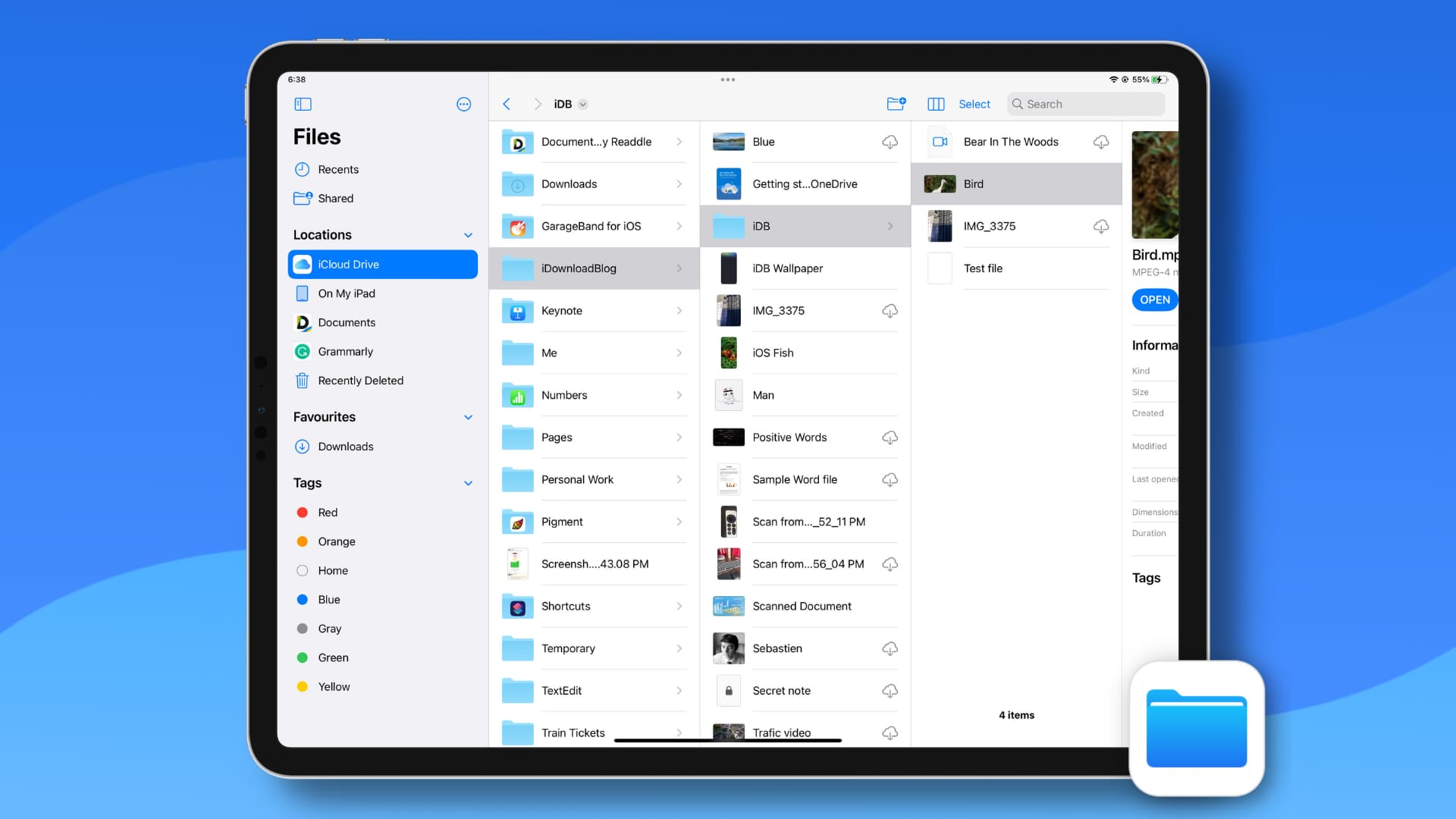1456x819 pixels.
Task: Create a new folder with toolbar icon
Action: click(x=896, y=104)
